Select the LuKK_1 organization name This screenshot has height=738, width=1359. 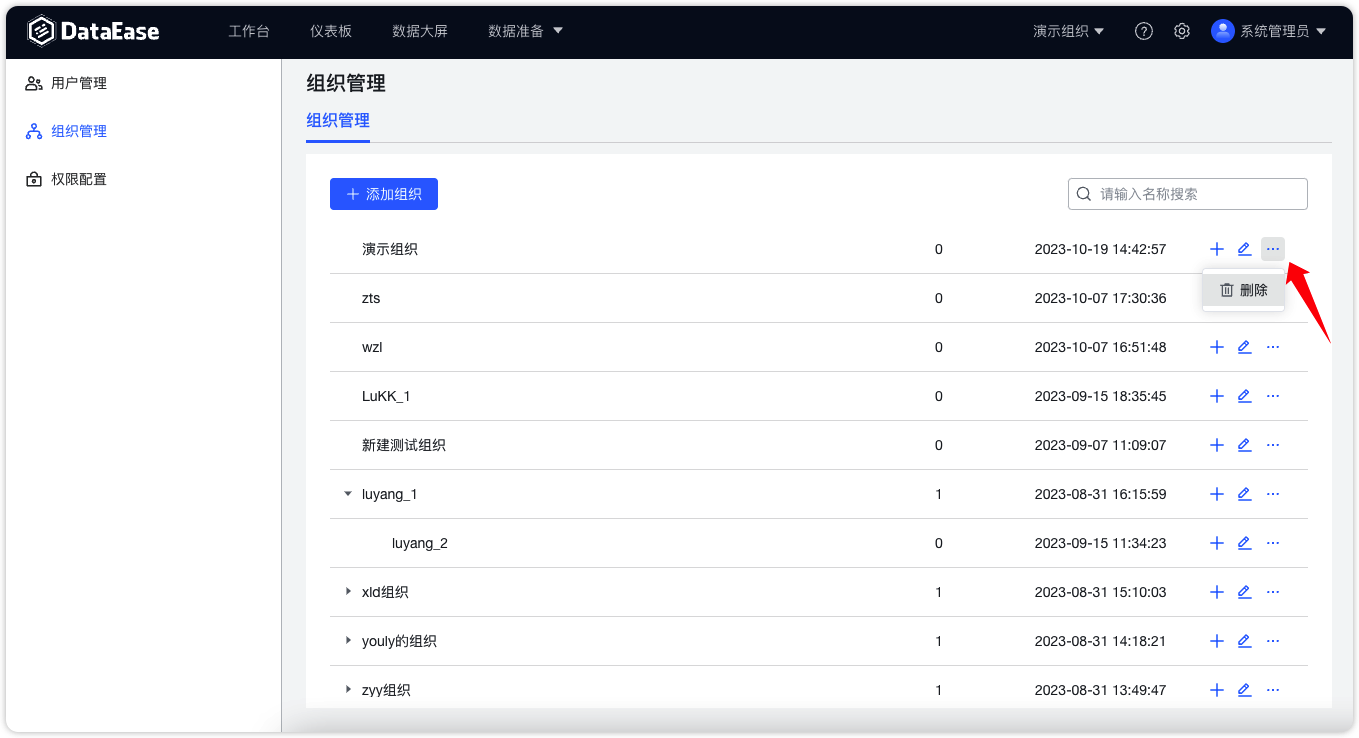pyautogui.click(x=386, y=396)
